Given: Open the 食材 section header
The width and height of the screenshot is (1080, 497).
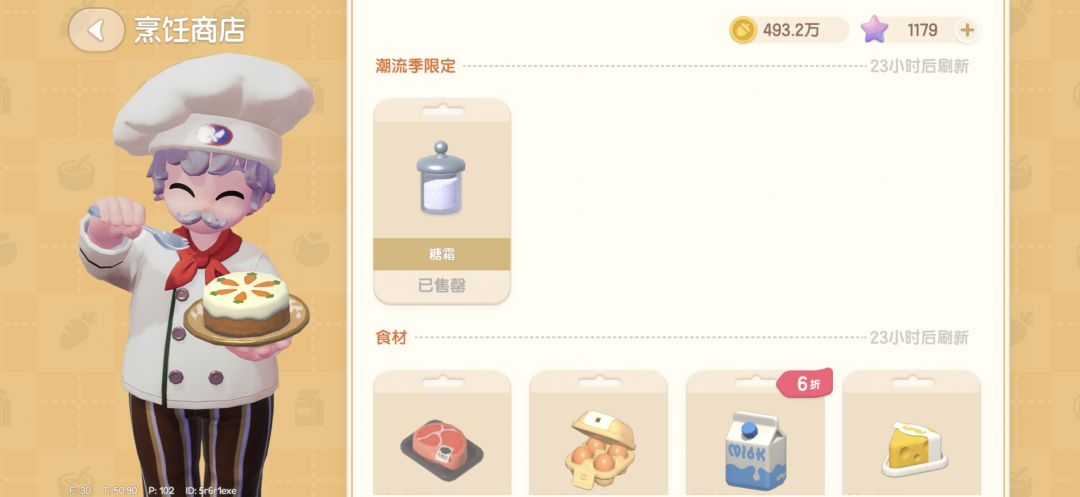Looking at the screenshot, I should tap(391, 337).
